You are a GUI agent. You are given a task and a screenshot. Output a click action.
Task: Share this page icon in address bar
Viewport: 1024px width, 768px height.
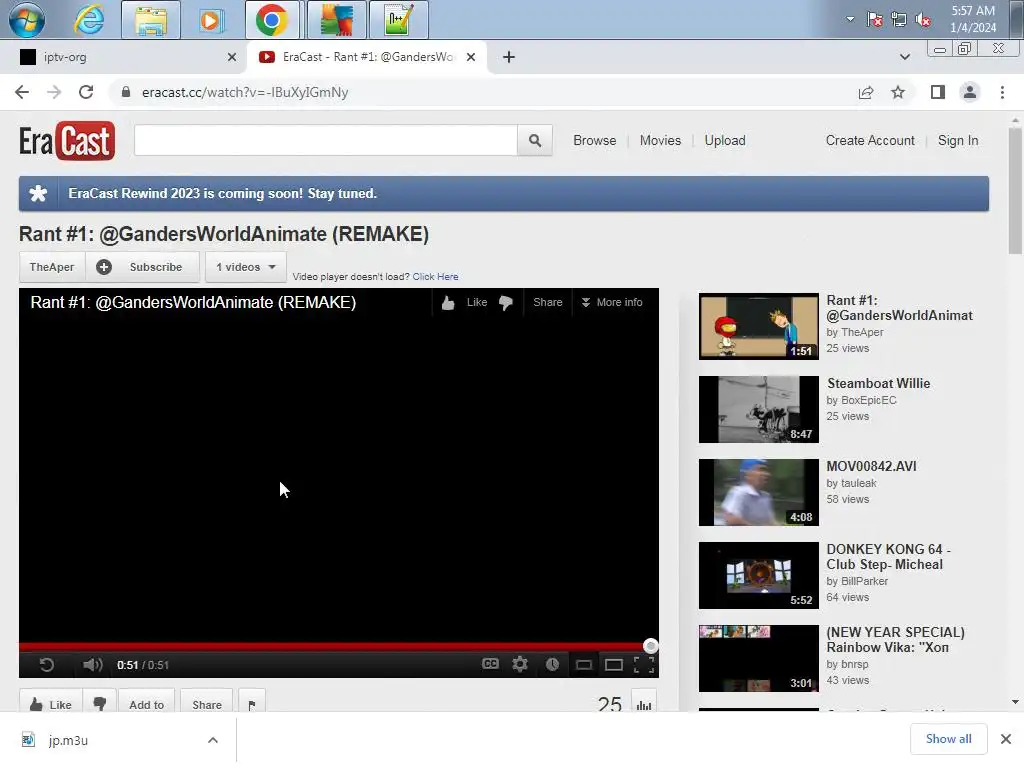point(866,92)
